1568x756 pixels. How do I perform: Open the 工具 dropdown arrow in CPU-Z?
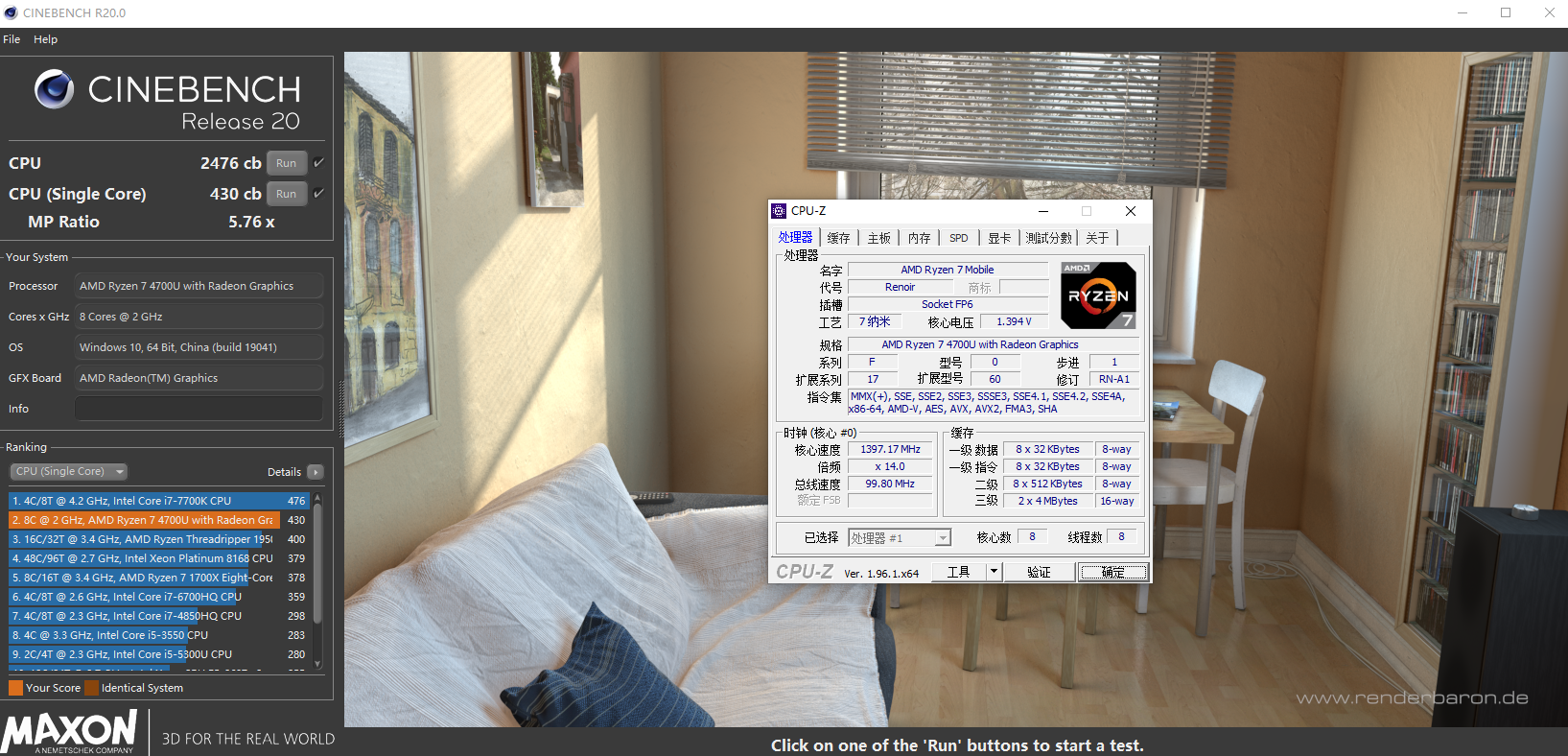994,572
